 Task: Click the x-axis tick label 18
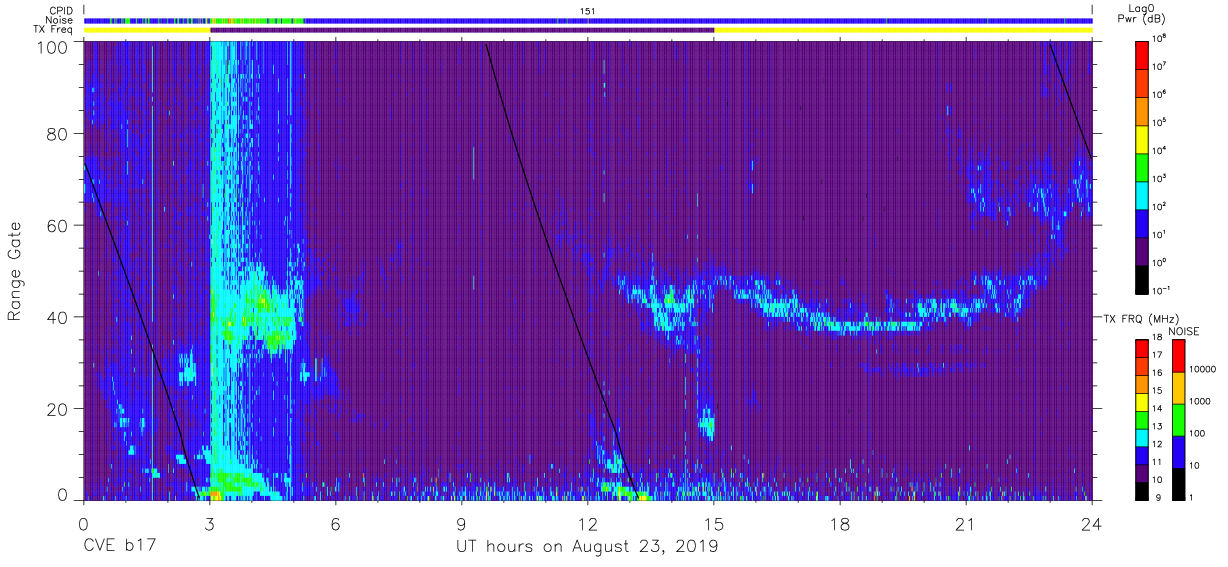coord(840,525)
